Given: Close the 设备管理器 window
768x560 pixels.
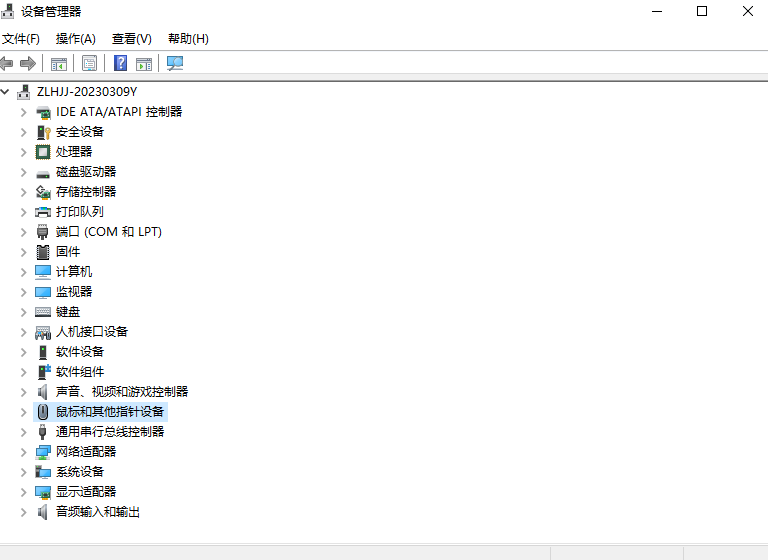Looking at the screenshot, I should click(747, 11).
